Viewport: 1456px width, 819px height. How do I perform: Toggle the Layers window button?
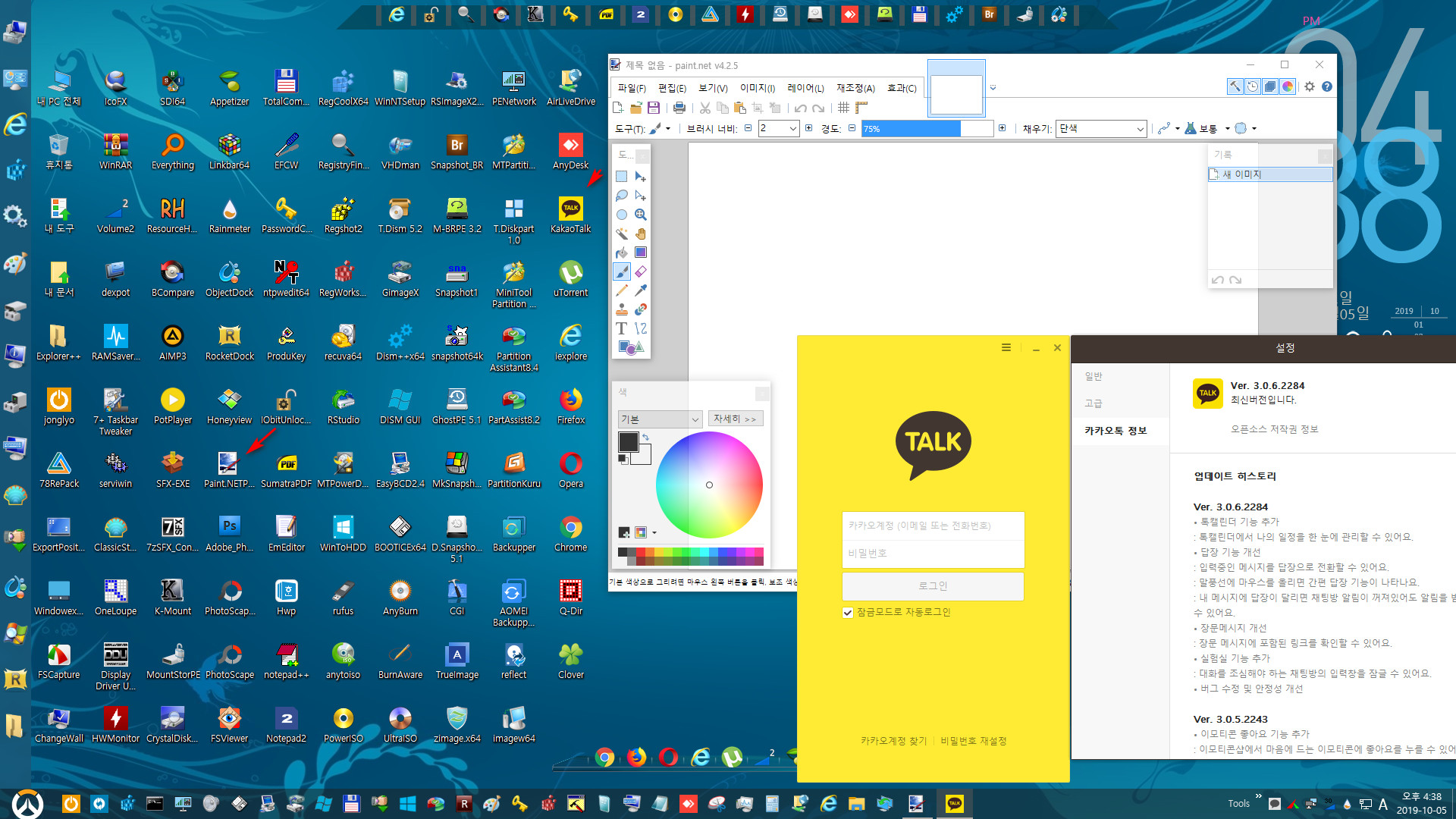pyautogui.click(x=1270, y=86)
